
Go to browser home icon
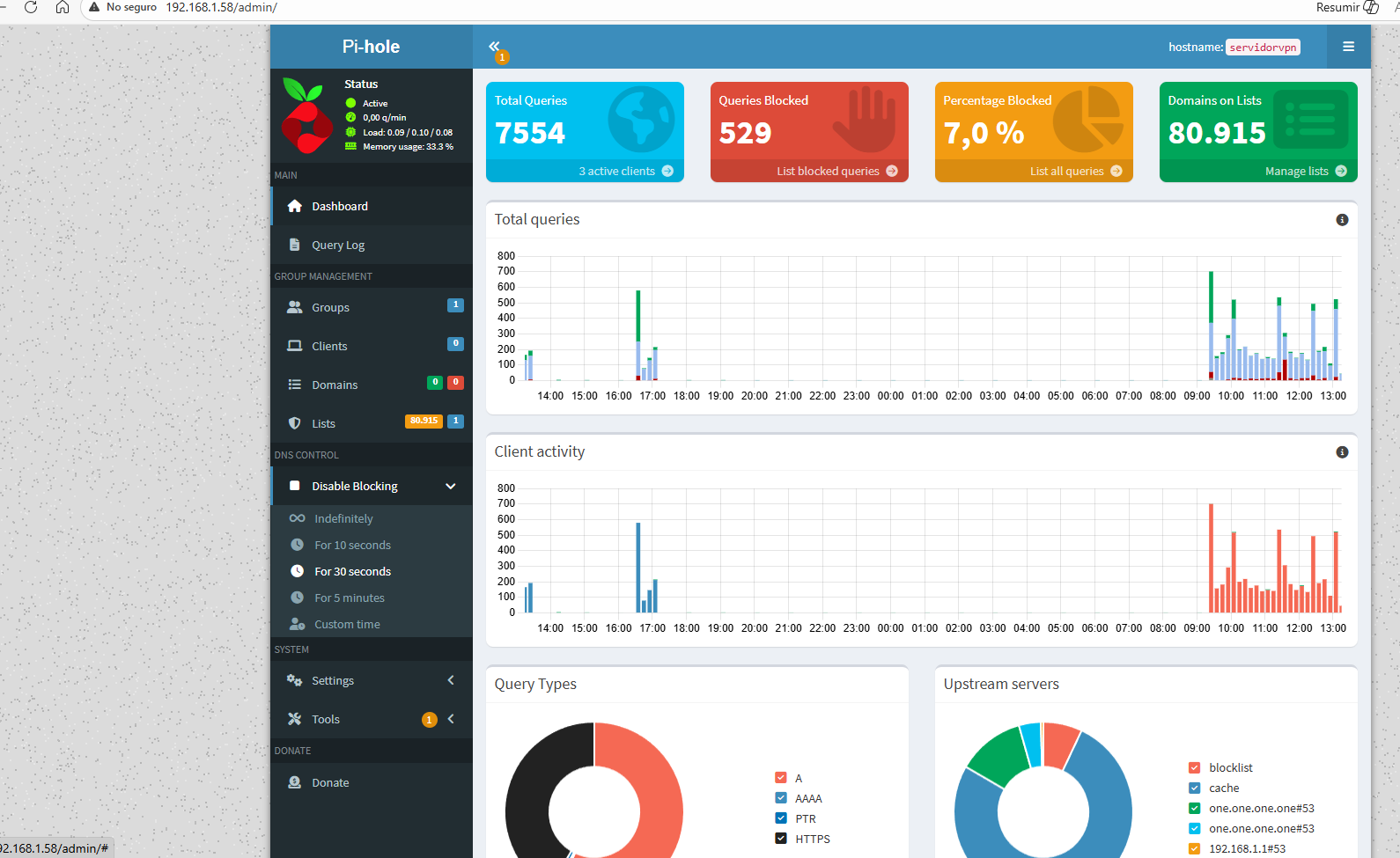63,8
